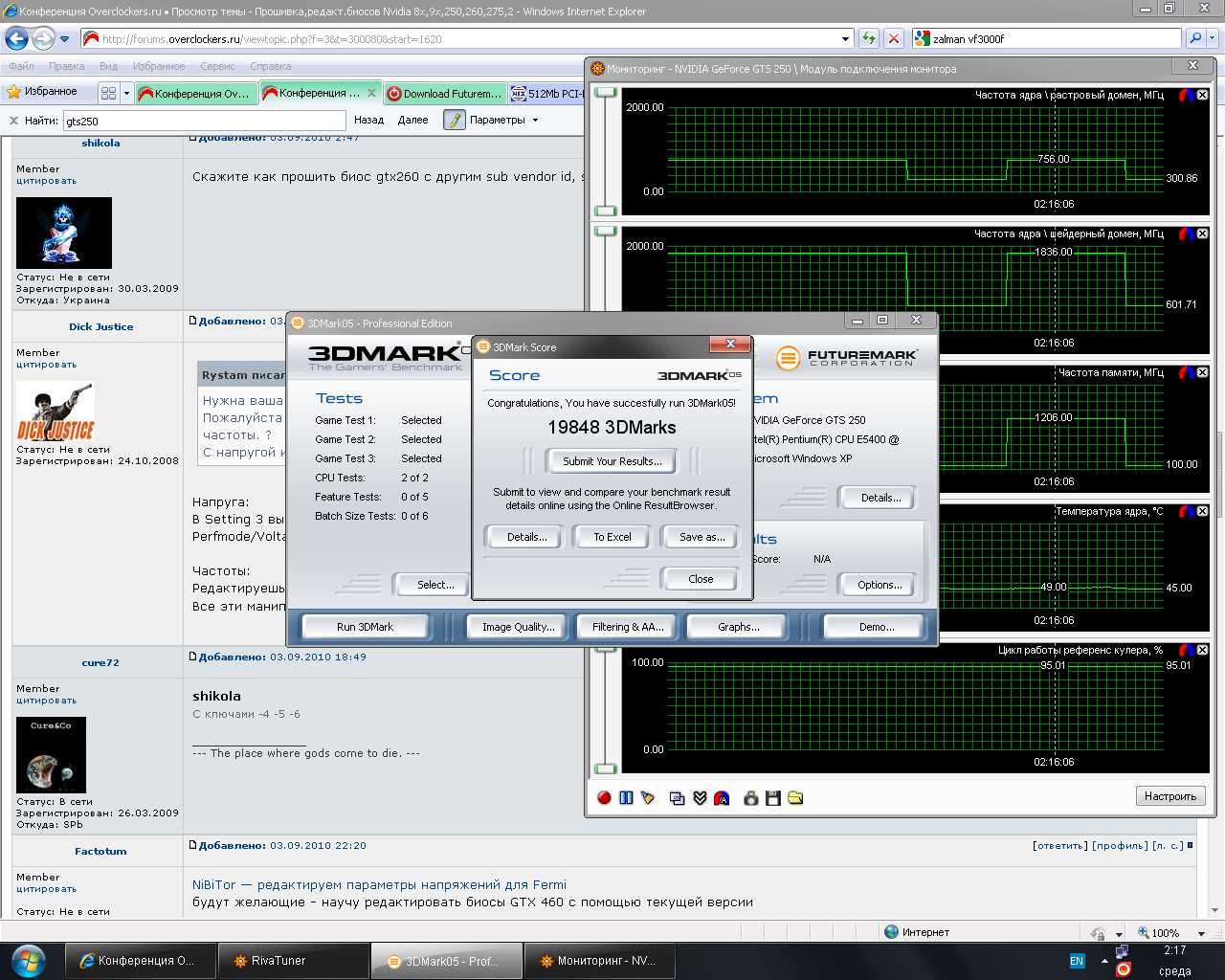Click the EN language indicator in tray
Screen dimensions: 1225x980
pos(1077,961)
